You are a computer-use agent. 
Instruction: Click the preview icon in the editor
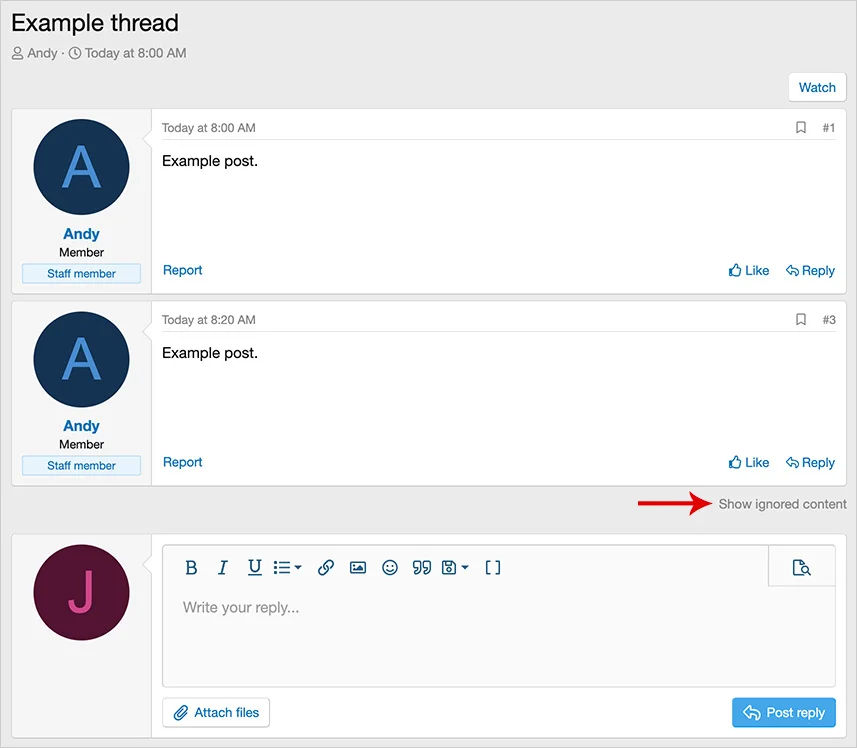tap(801, 567)
